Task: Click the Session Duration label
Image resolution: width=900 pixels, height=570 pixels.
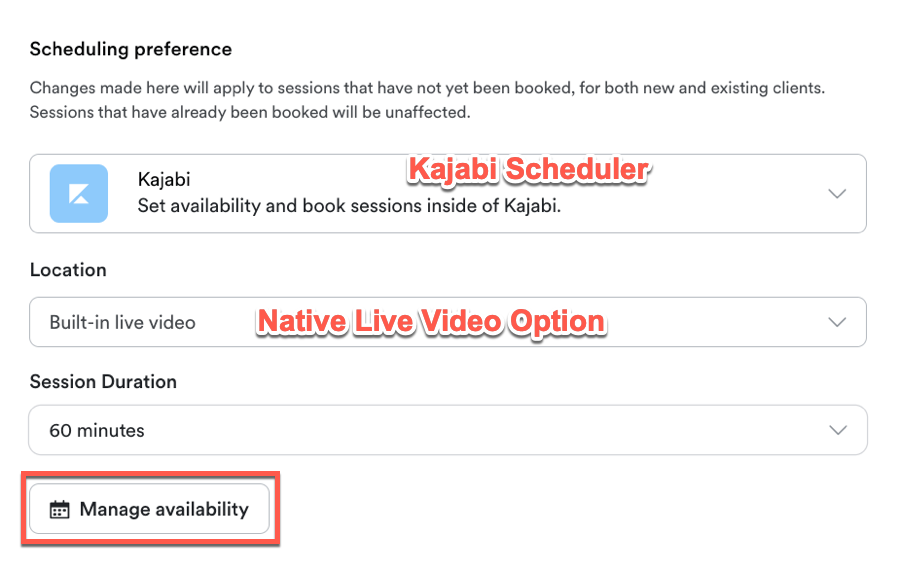Action: pyautogui.click(x=103, y=381)
